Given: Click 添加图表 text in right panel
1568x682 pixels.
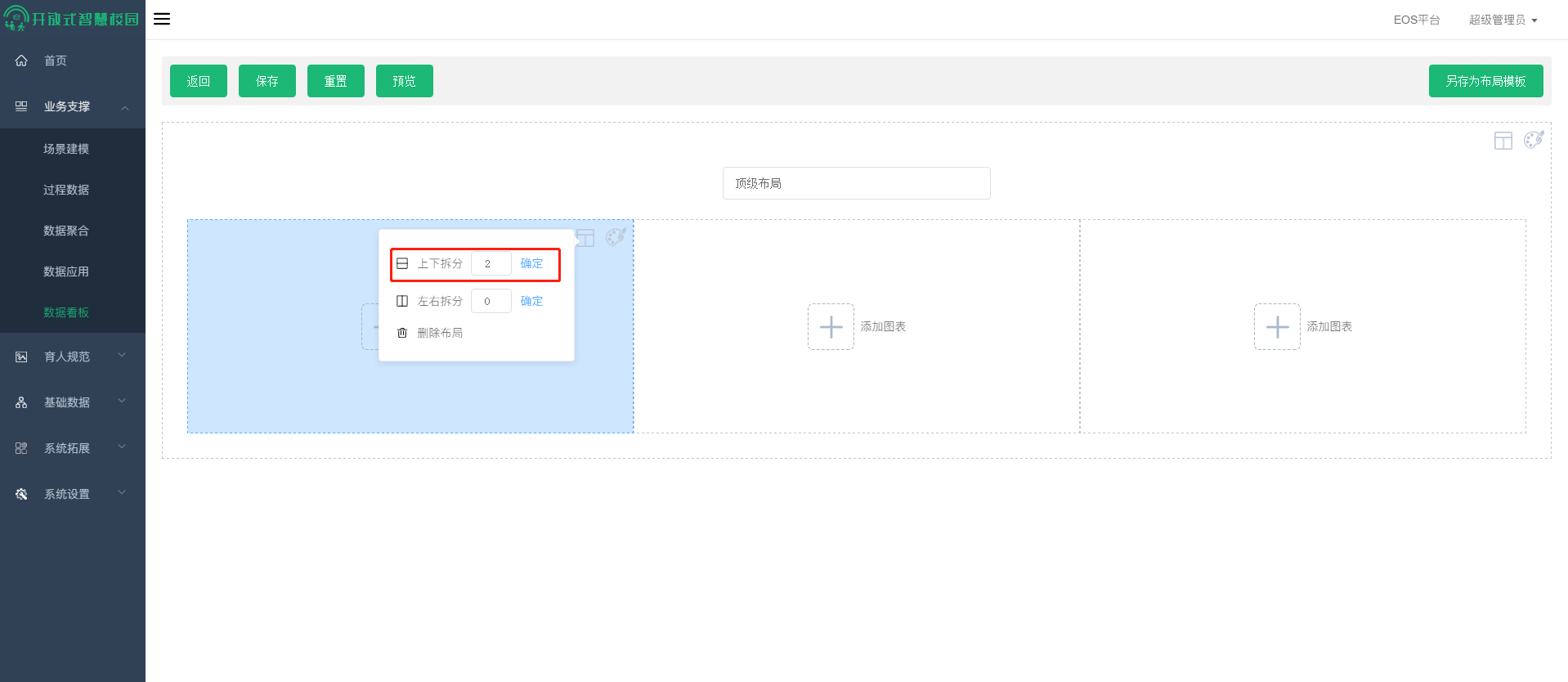Looking at the screenshot, I should [1329, 326].
